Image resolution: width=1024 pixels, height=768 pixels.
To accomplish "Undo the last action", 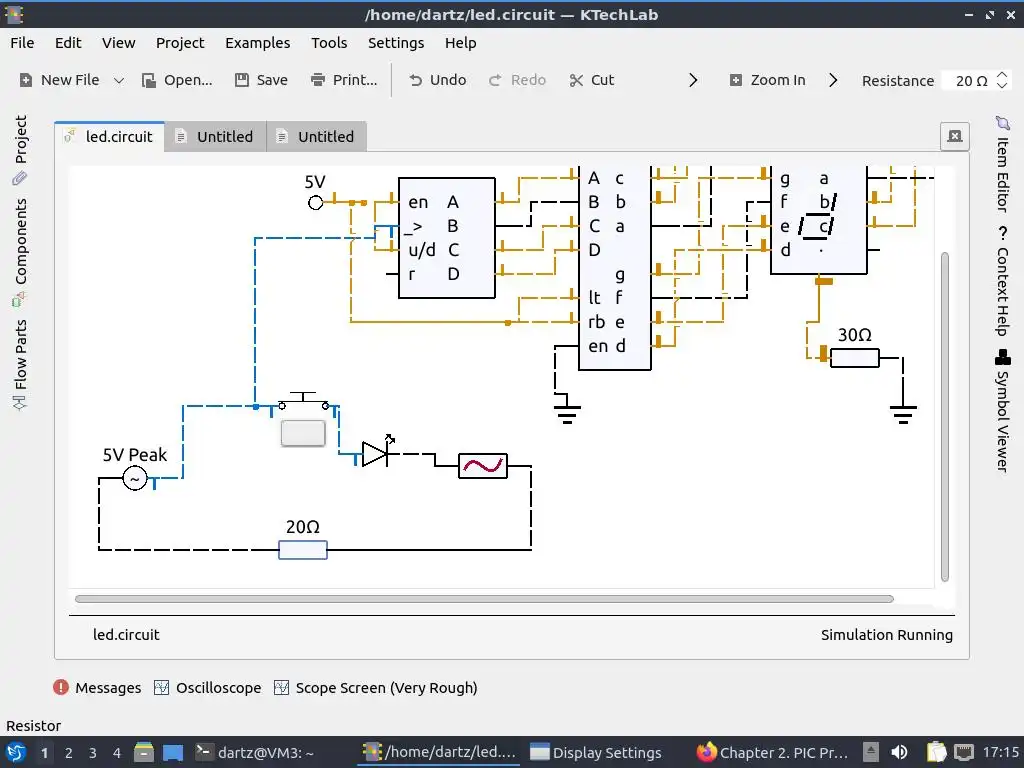I will (438, 80).
